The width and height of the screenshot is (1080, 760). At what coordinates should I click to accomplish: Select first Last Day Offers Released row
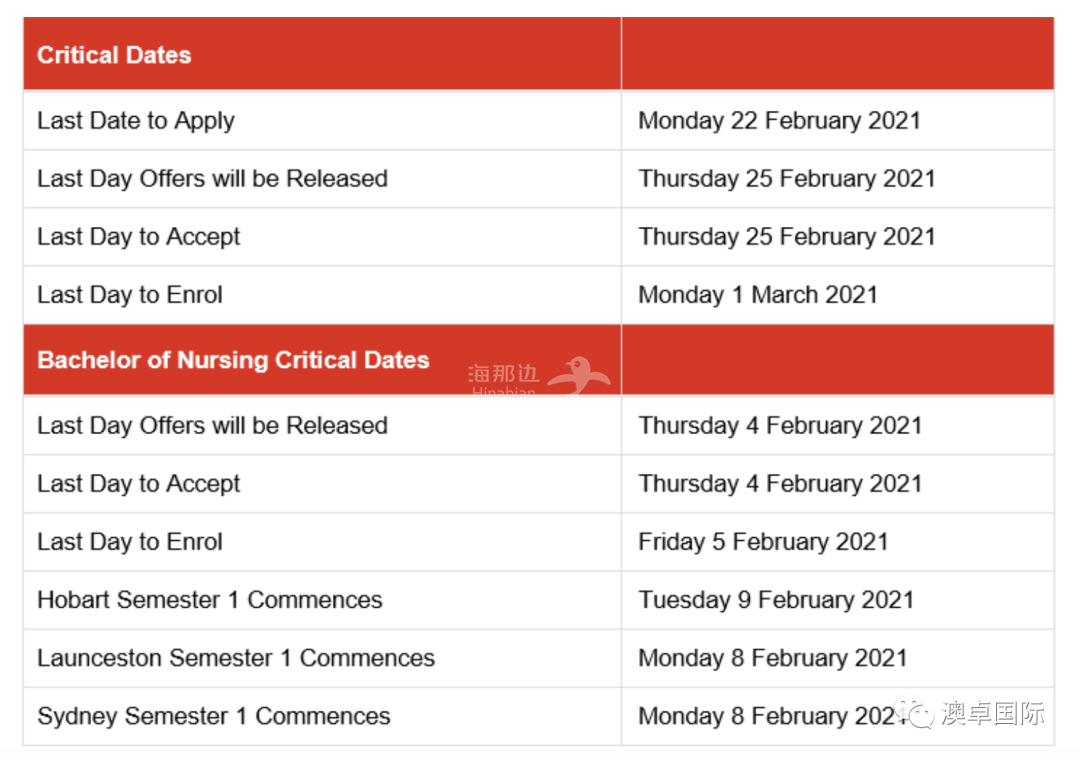[539, 178]
